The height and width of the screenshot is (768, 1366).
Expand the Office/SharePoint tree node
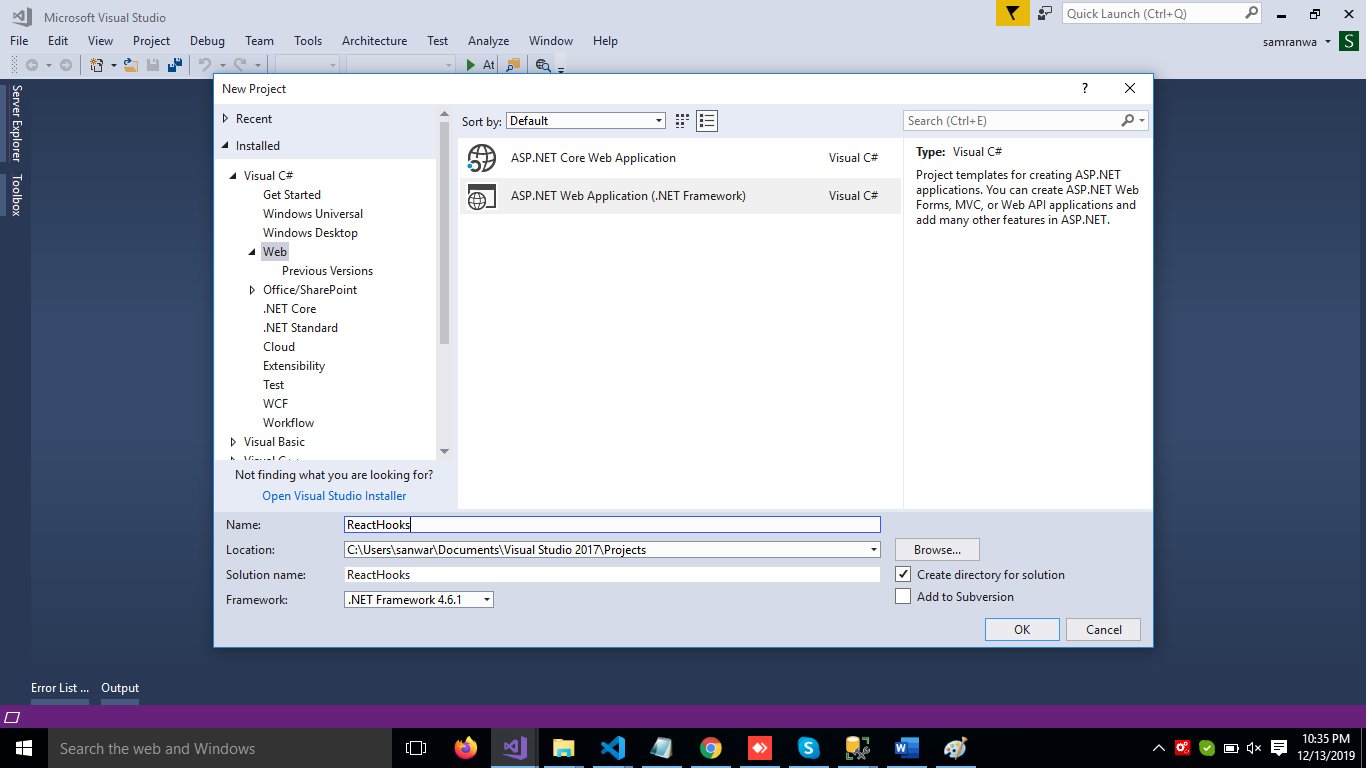pos(253,290)
